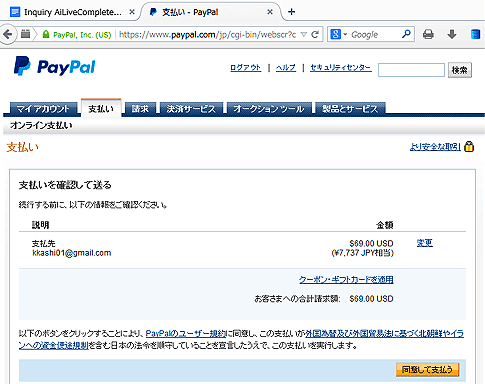485x384 pixels.
Task: Focus the PayPal site search field
Action: coord(411,70)
